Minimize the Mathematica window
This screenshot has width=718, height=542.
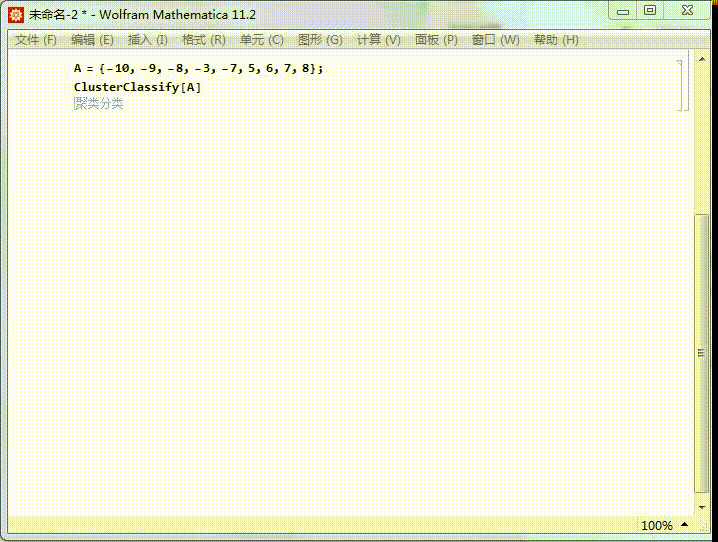[x=623, y=11]
